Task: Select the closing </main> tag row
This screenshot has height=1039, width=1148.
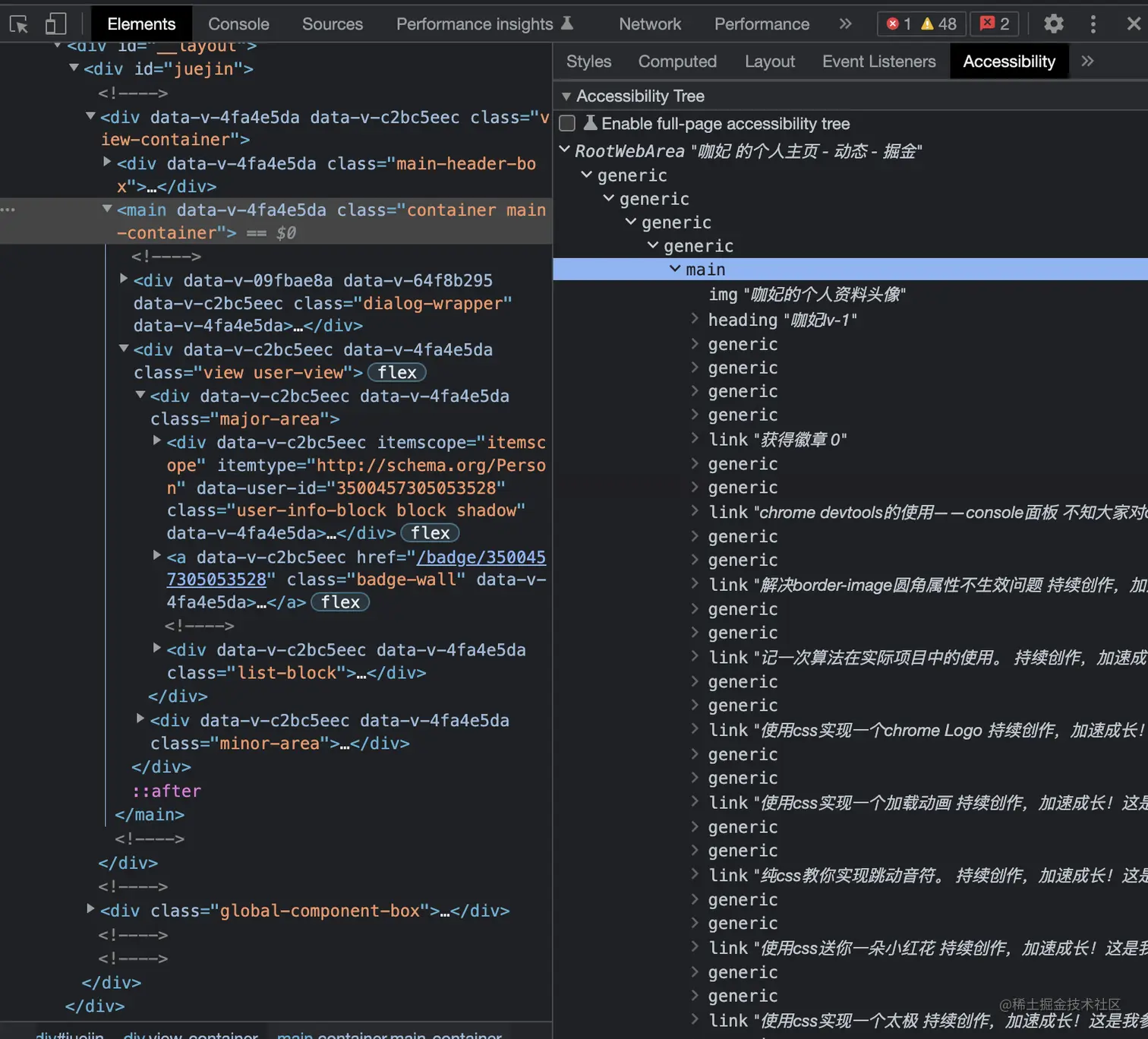Action: coord(150,815)
